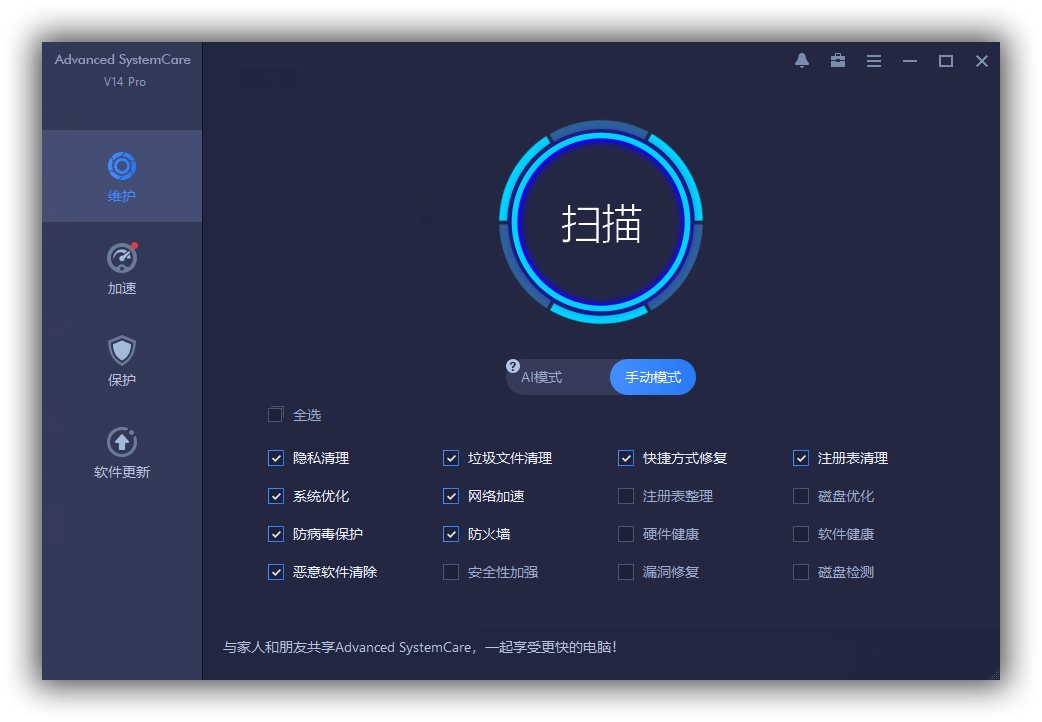Screen dimensions: 1042x722
Task: Enable 软件健康 checkbox
Action: [801, 534]
